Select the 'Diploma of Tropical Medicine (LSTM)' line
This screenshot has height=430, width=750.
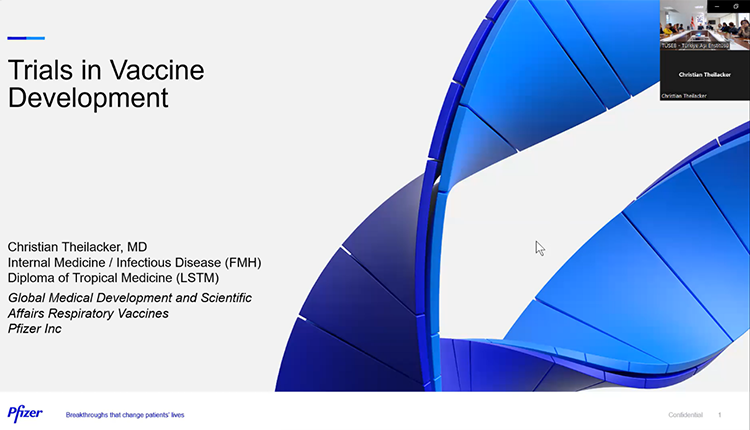[112, 278]
